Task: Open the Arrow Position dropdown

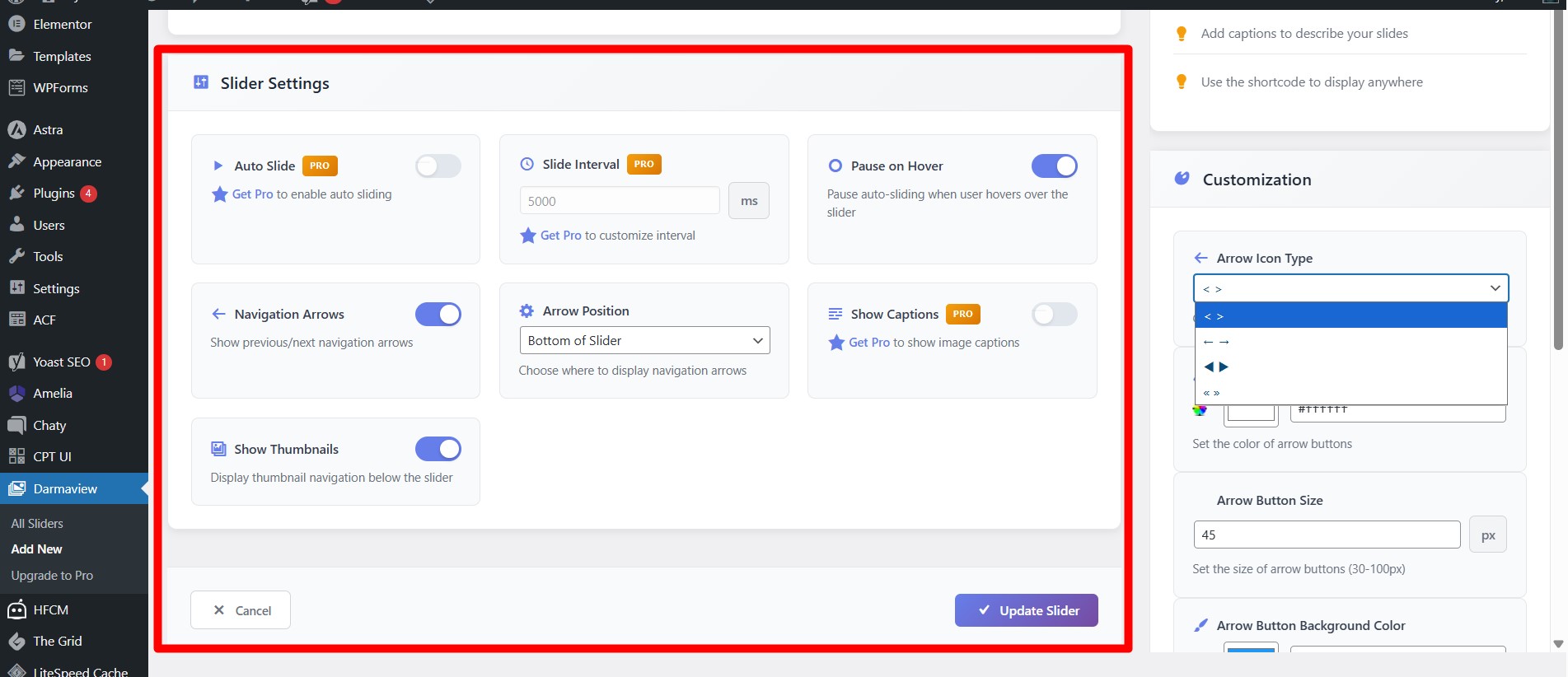Action: point(644,341)
